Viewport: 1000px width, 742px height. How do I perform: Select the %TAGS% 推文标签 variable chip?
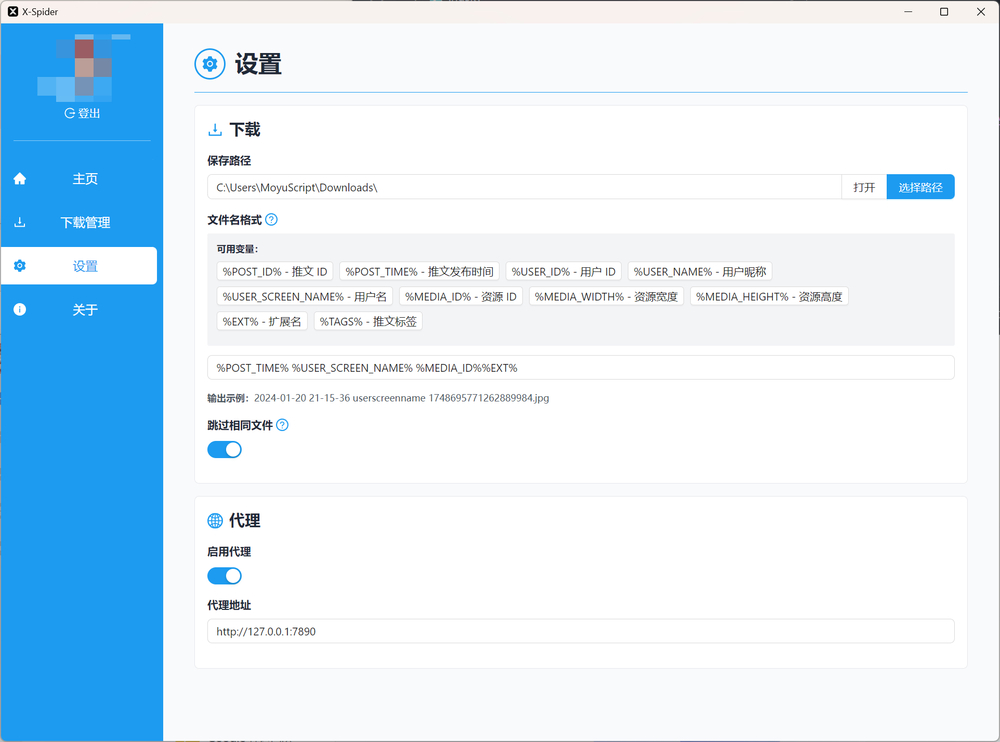368,322
